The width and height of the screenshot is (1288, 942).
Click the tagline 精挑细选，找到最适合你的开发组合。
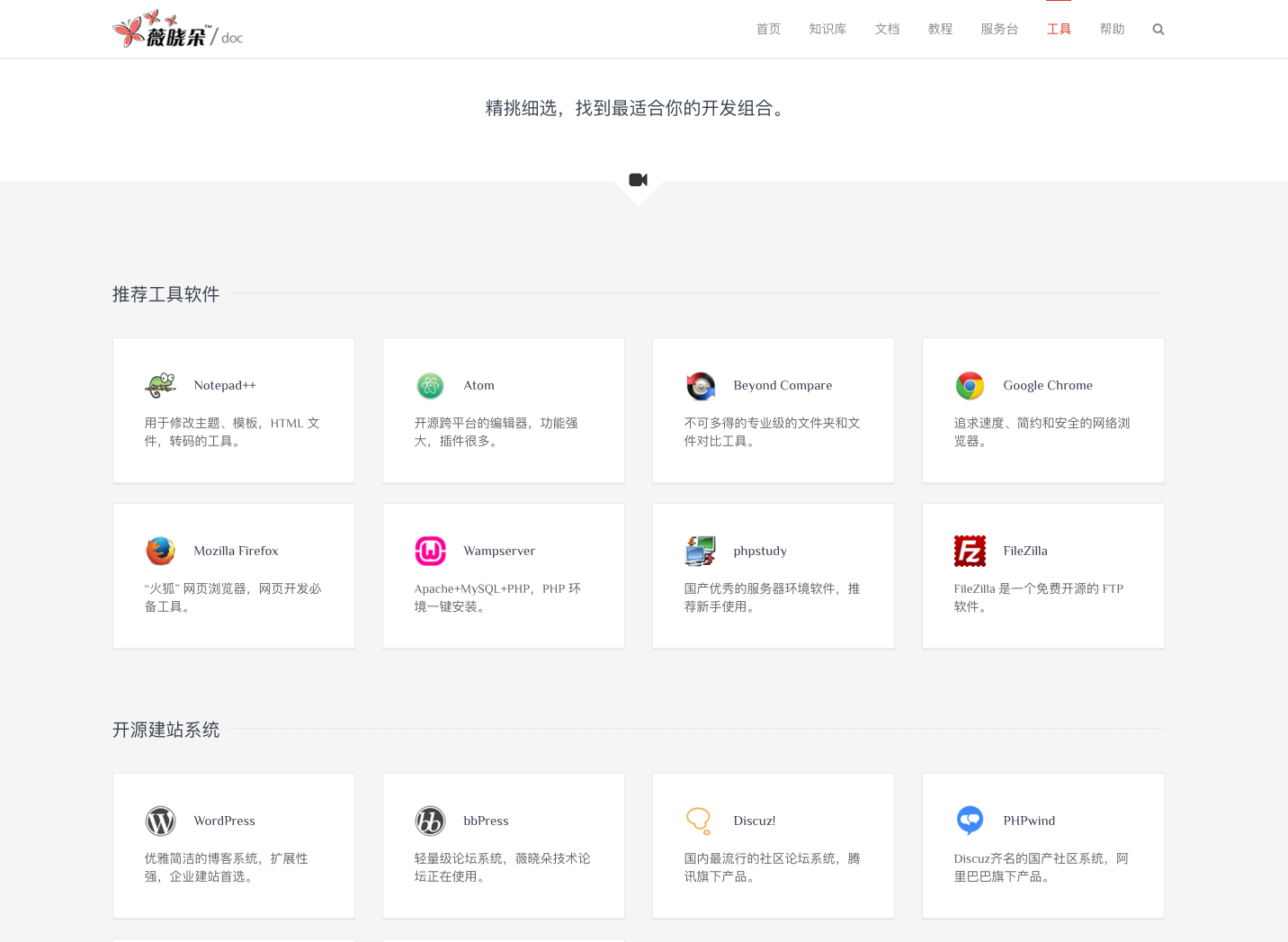pos(638,108)
